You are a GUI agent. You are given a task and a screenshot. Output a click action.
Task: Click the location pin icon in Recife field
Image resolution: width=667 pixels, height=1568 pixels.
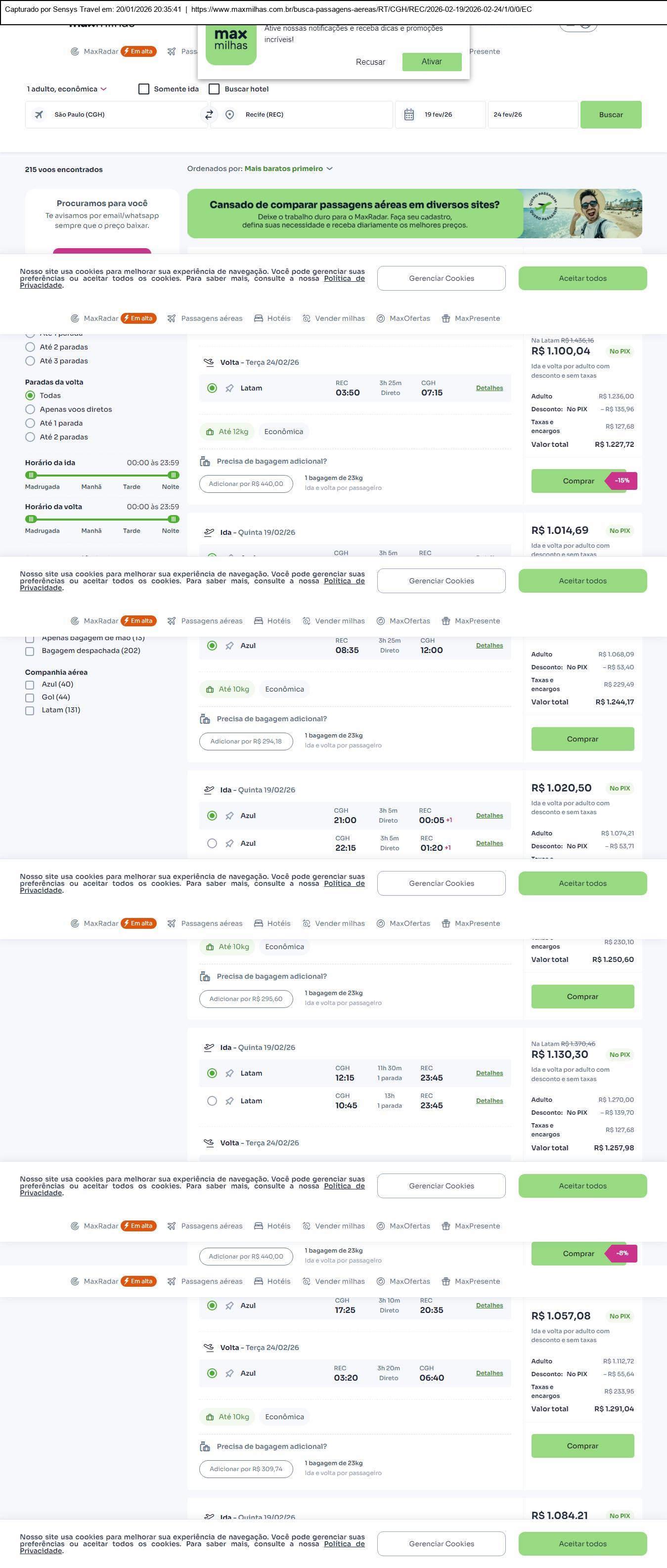[230, 114]
